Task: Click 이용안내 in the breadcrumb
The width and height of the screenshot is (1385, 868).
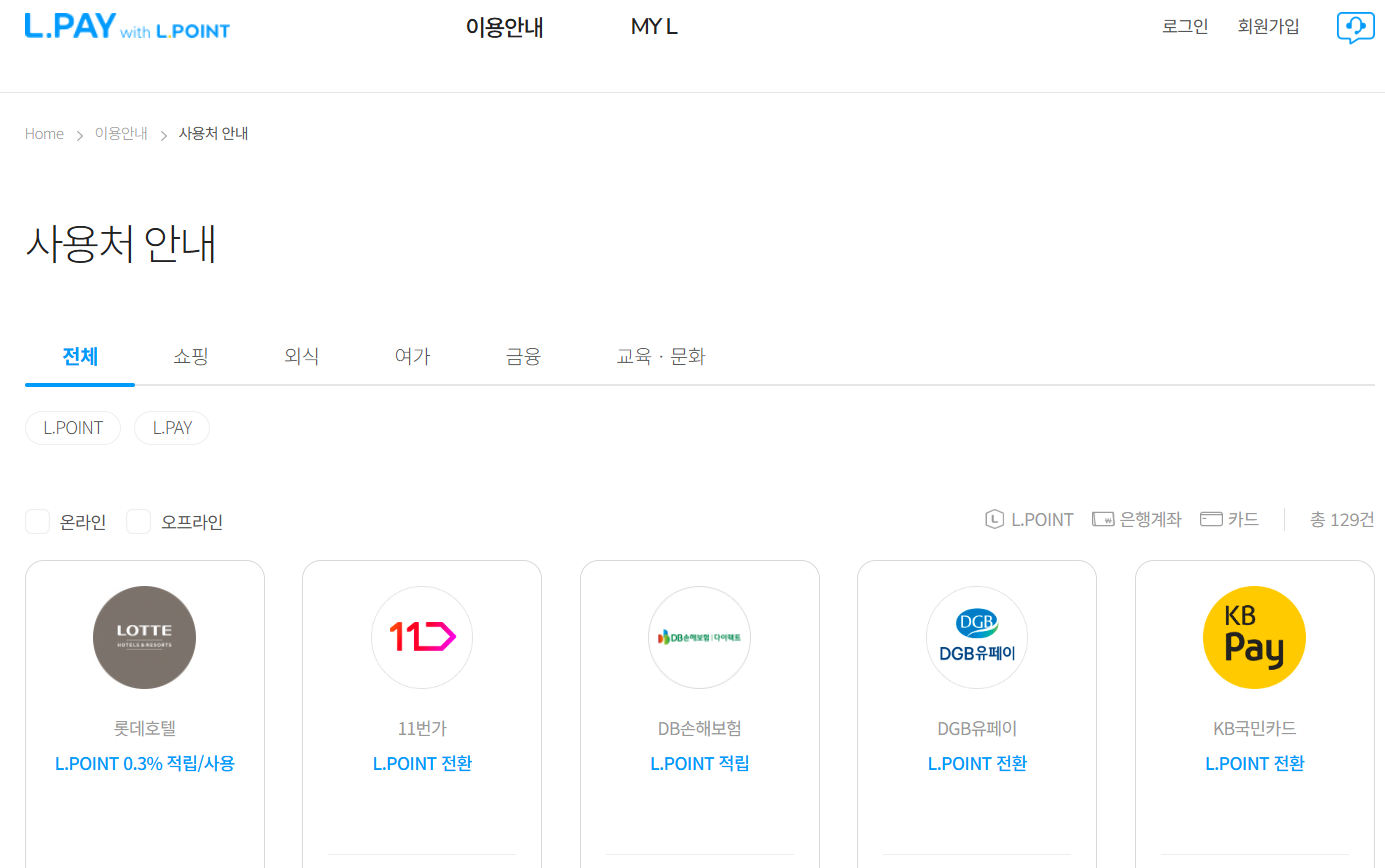Action: click(x=121, y=134)
